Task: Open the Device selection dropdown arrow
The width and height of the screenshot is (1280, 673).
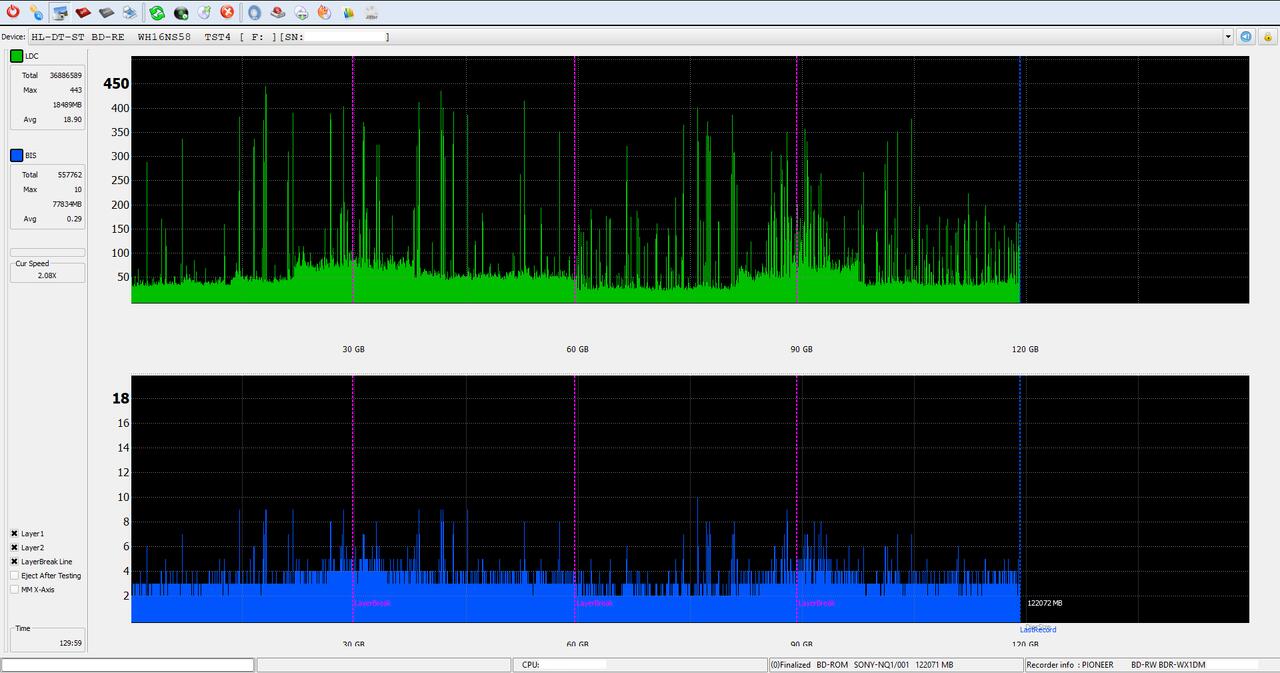Action: tap(1228, 37)
